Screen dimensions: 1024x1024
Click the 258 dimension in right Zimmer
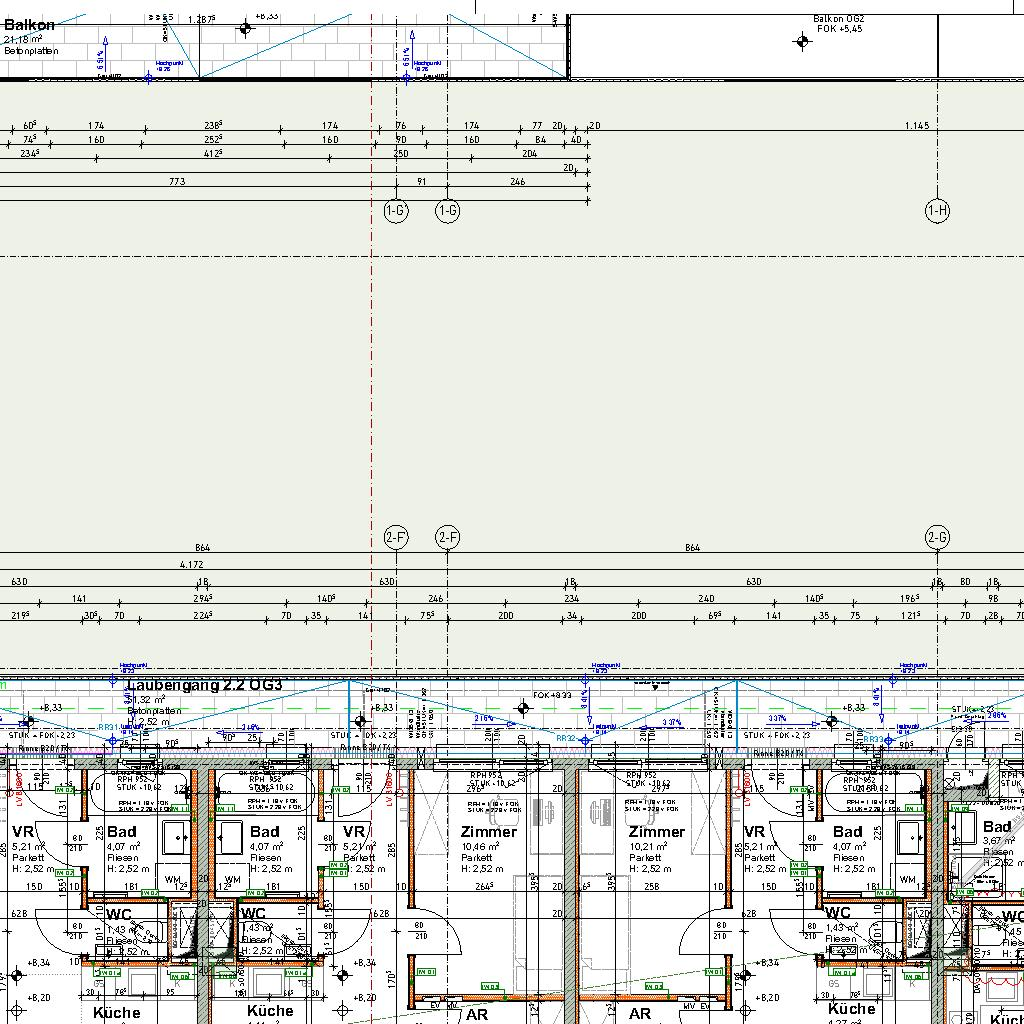pyautogui.click(x=651, y=887)
